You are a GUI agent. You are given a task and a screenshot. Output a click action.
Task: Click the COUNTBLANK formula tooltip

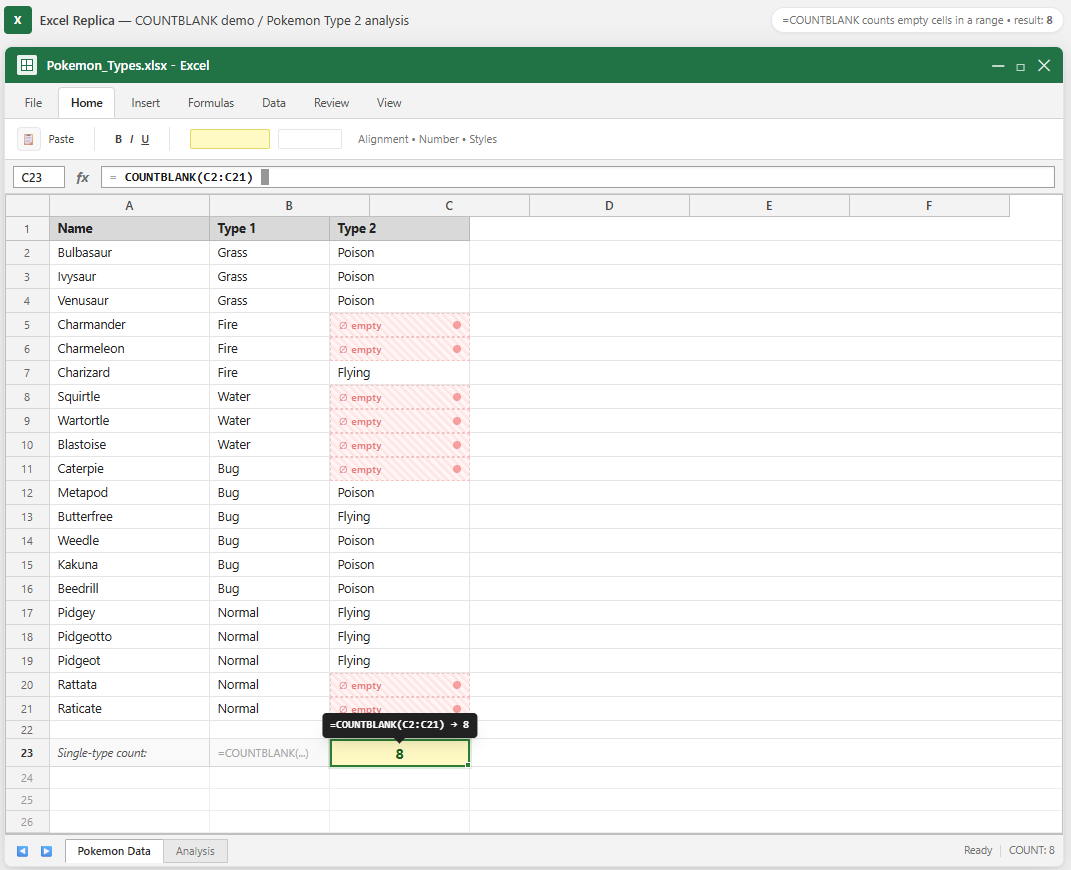tap(400, 725)
